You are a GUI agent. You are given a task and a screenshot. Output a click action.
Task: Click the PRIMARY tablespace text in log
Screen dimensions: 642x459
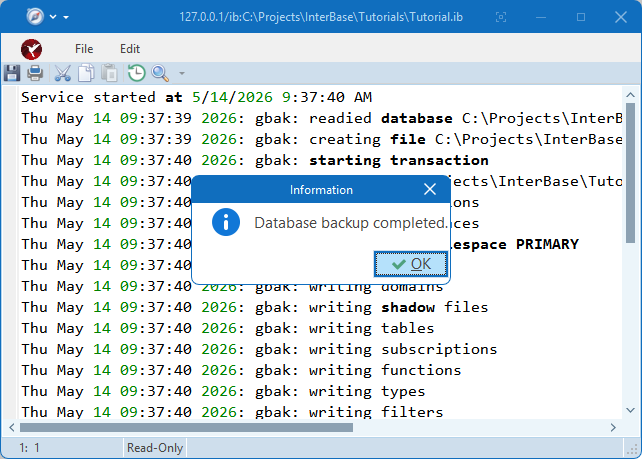pos(547,244)
